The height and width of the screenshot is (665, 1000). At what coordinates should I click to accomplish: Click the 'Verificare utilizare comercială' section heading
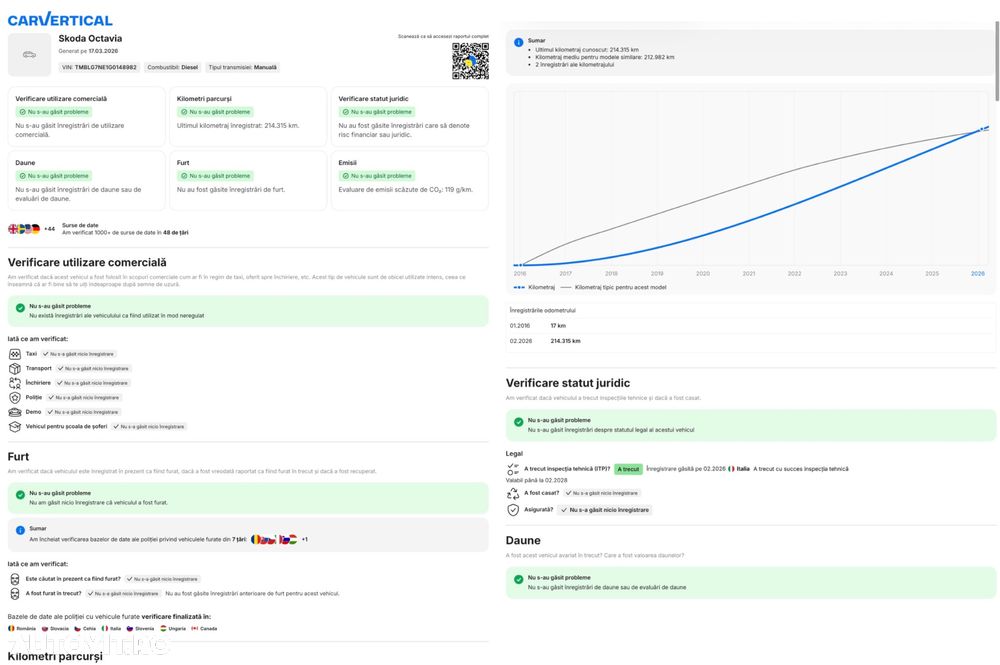click(x=87, y=263)
